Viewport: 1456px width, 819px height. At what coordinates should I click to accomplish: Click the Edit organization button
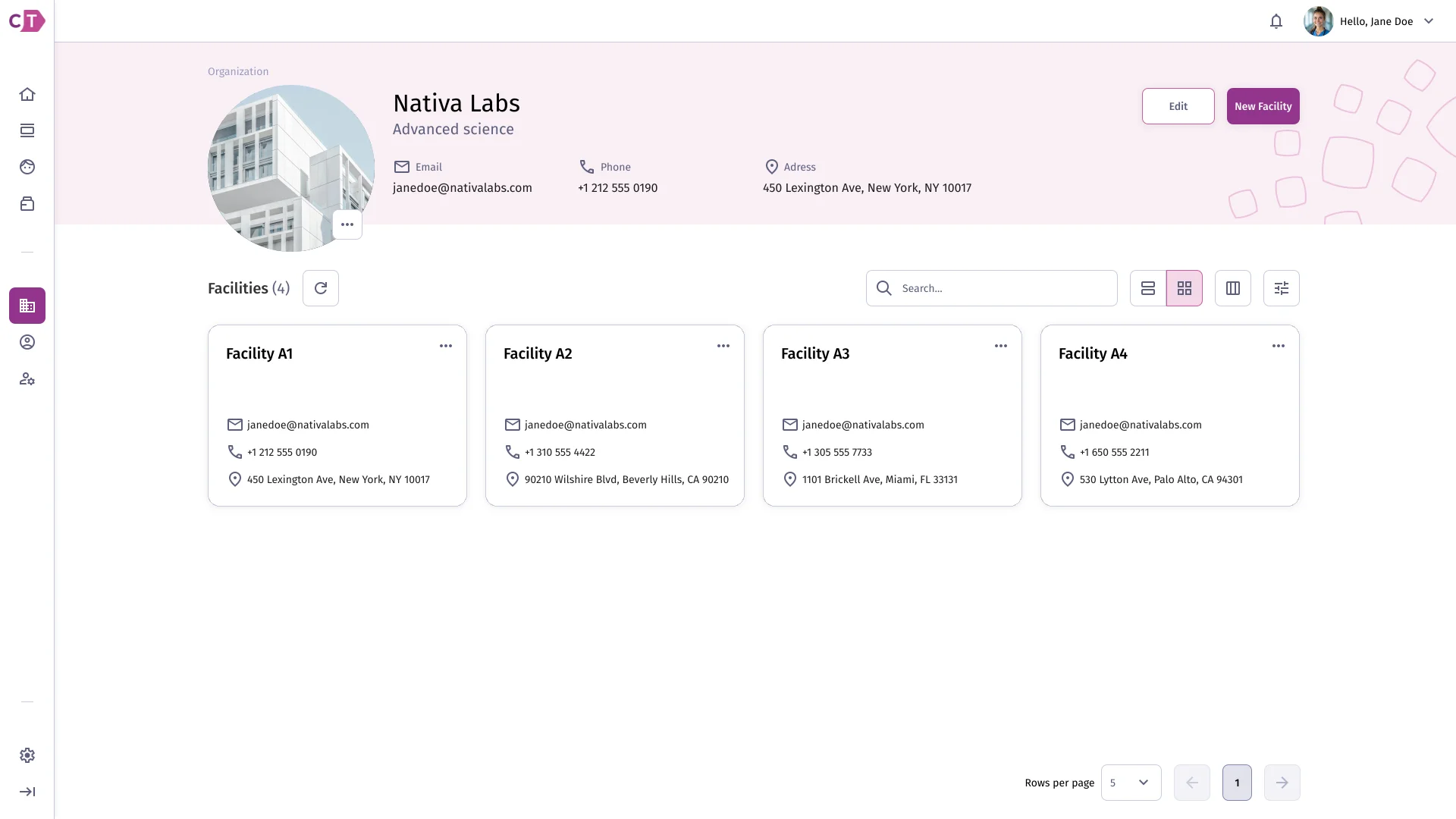pyautogui.click(x=1178, y=106)
